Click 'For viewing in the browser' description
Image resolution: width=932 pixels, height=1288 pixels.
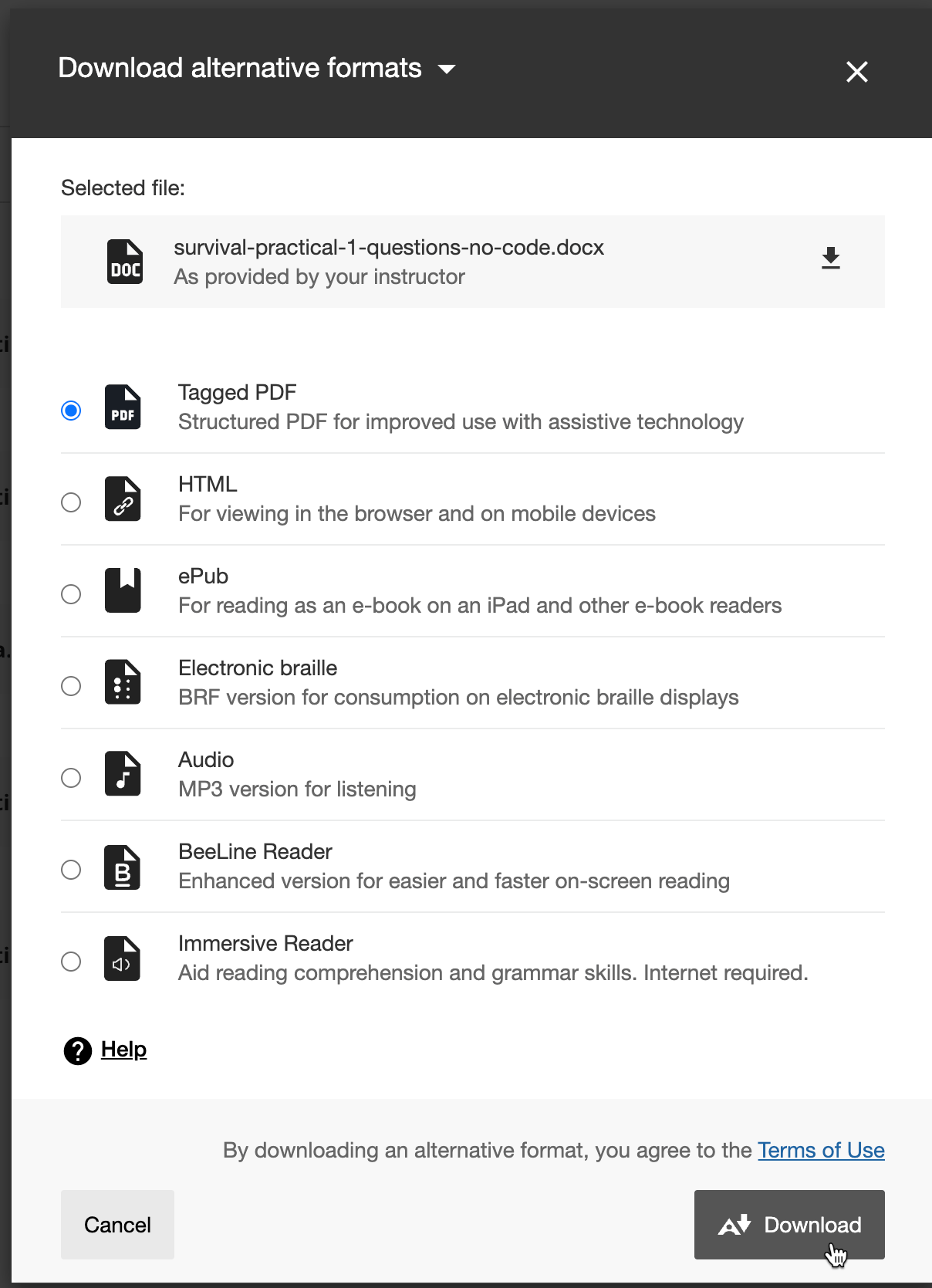point(417,514)
